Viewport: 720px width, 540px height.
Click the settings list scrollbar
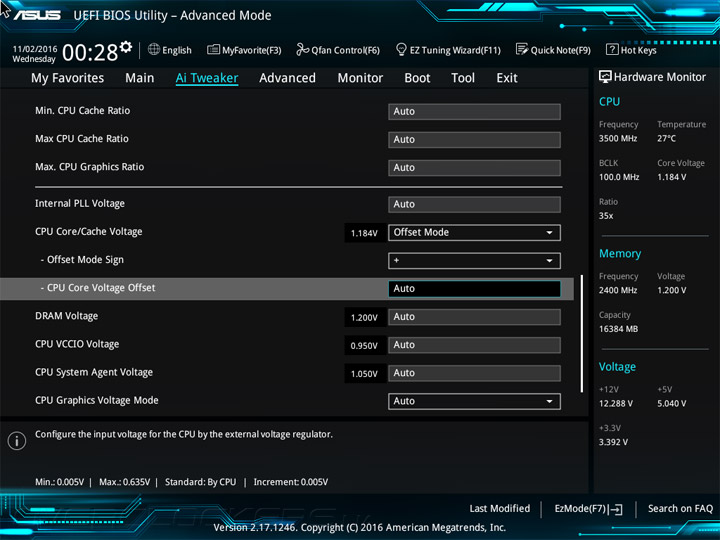tap(582, 333)
